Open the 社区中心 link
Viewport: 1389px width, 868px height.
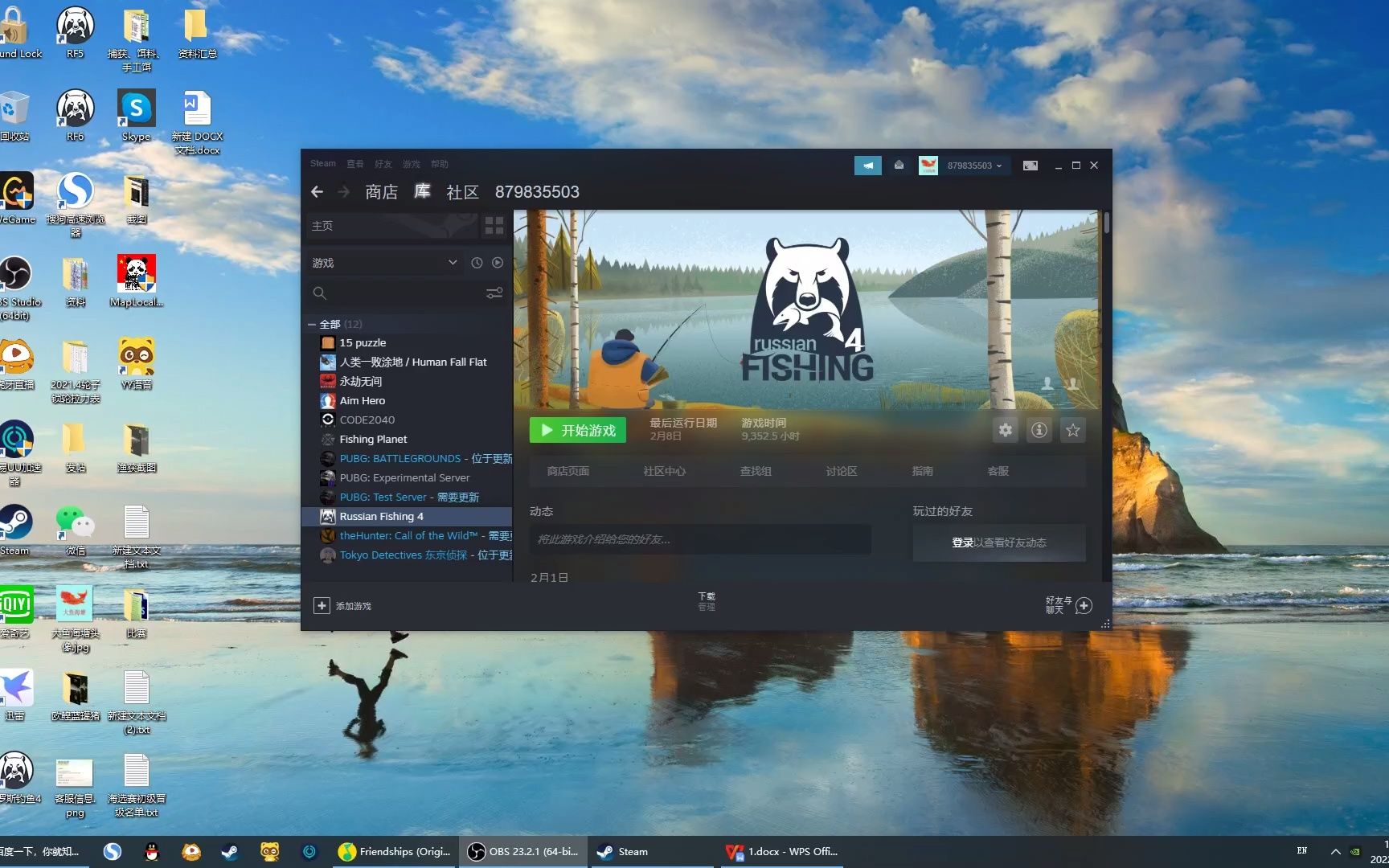[x=664, y=471]
